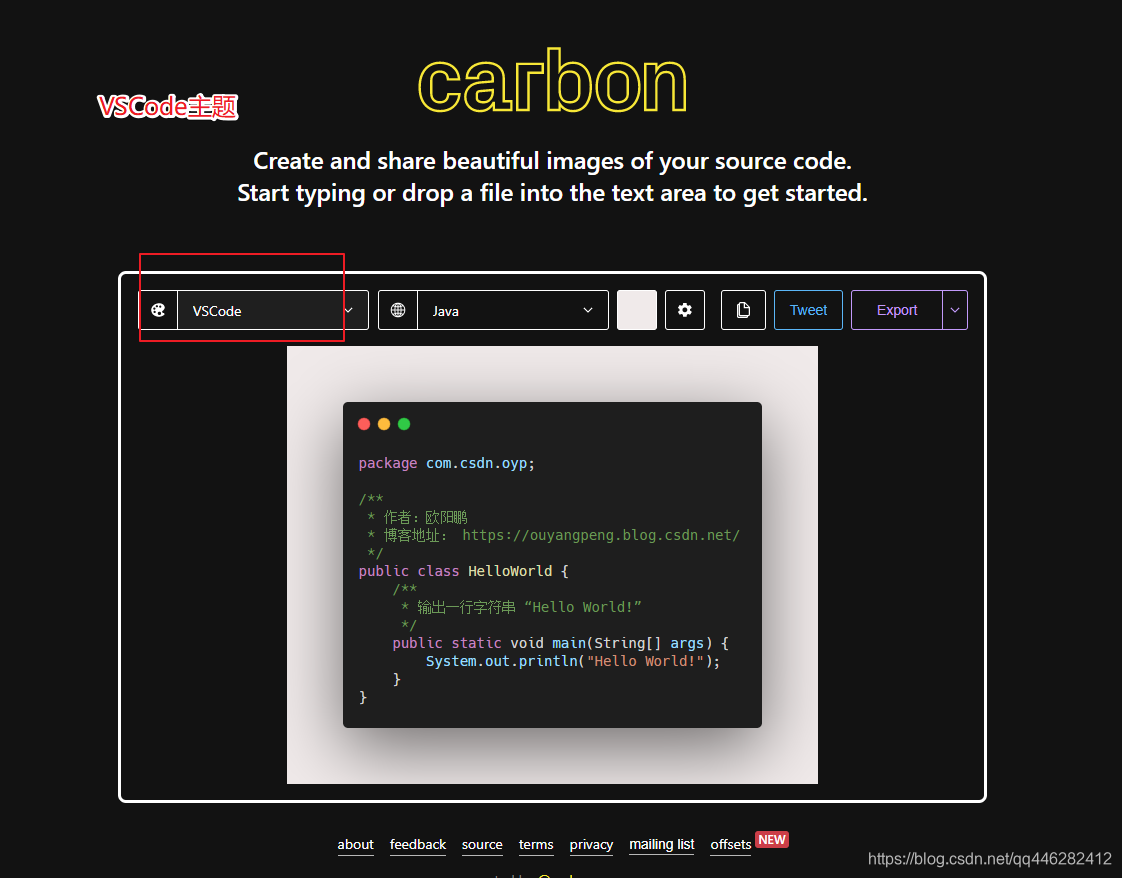Click the System.out.println code line
This screenshot has height=878, width=1122.
[x=573, y=661]
